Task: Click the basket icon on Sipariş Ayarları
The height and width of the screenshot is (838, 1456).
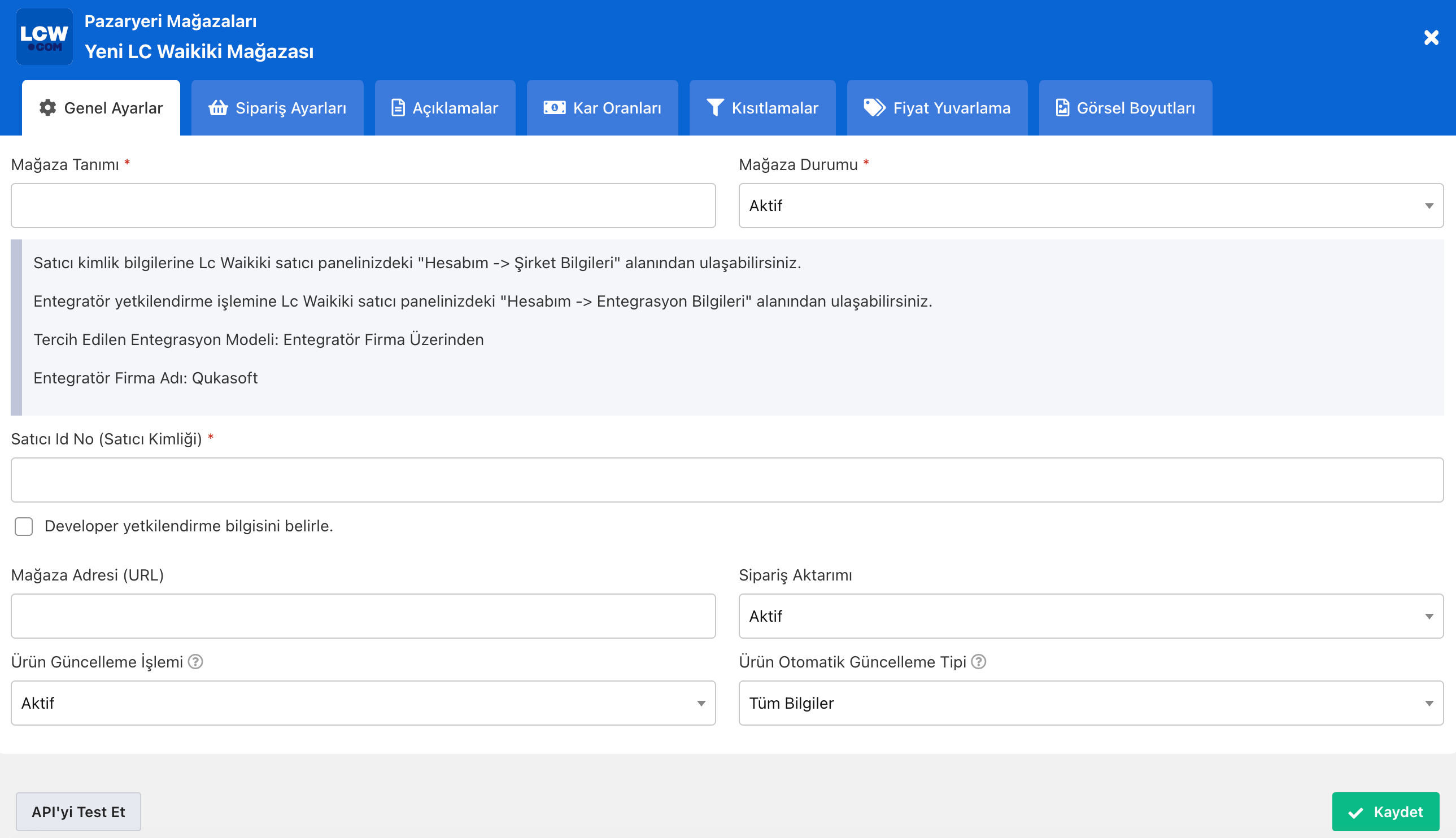Action: (218, 108)
